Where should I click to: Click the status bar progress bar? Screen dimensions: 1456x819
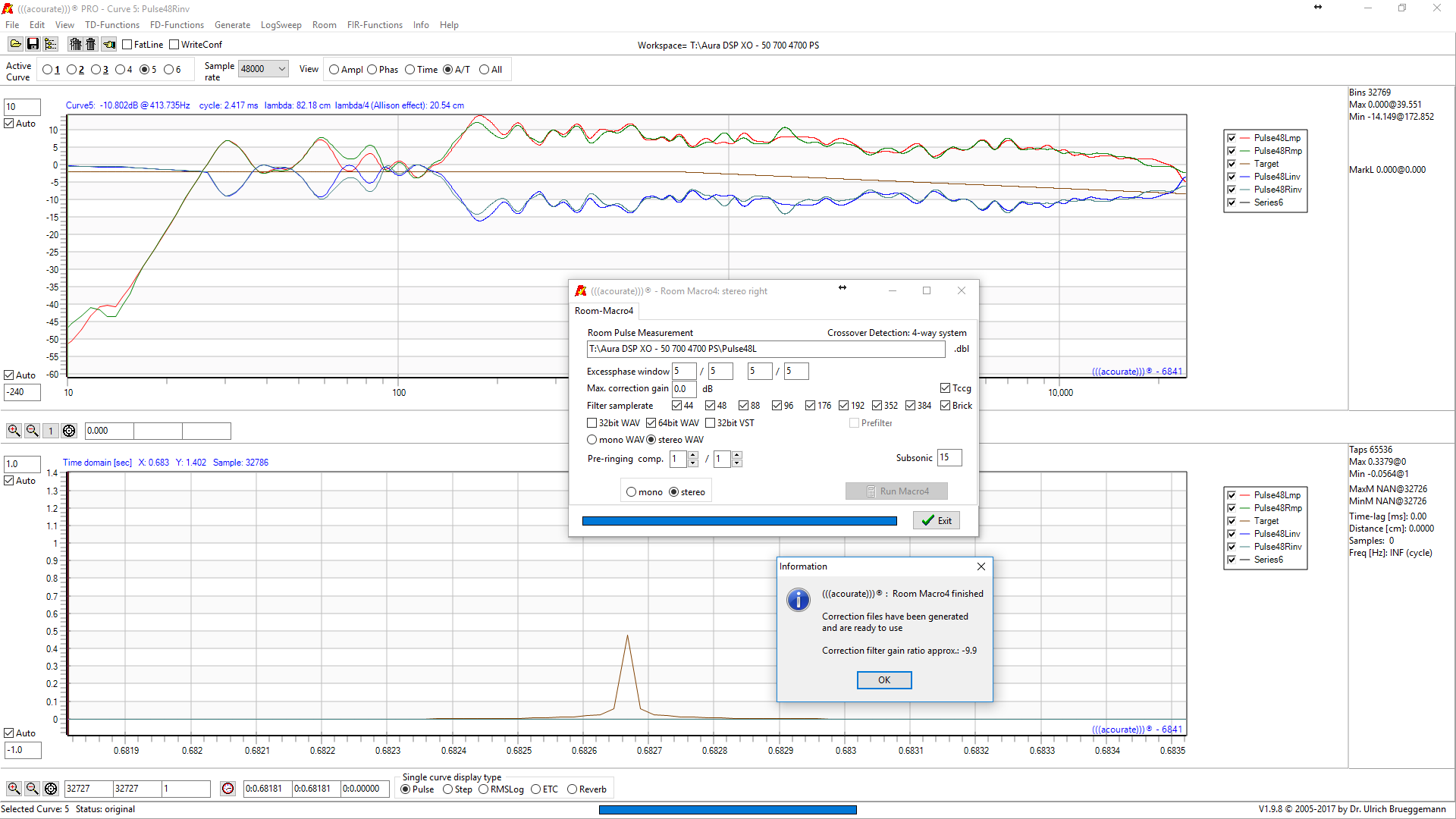point(728,810)
